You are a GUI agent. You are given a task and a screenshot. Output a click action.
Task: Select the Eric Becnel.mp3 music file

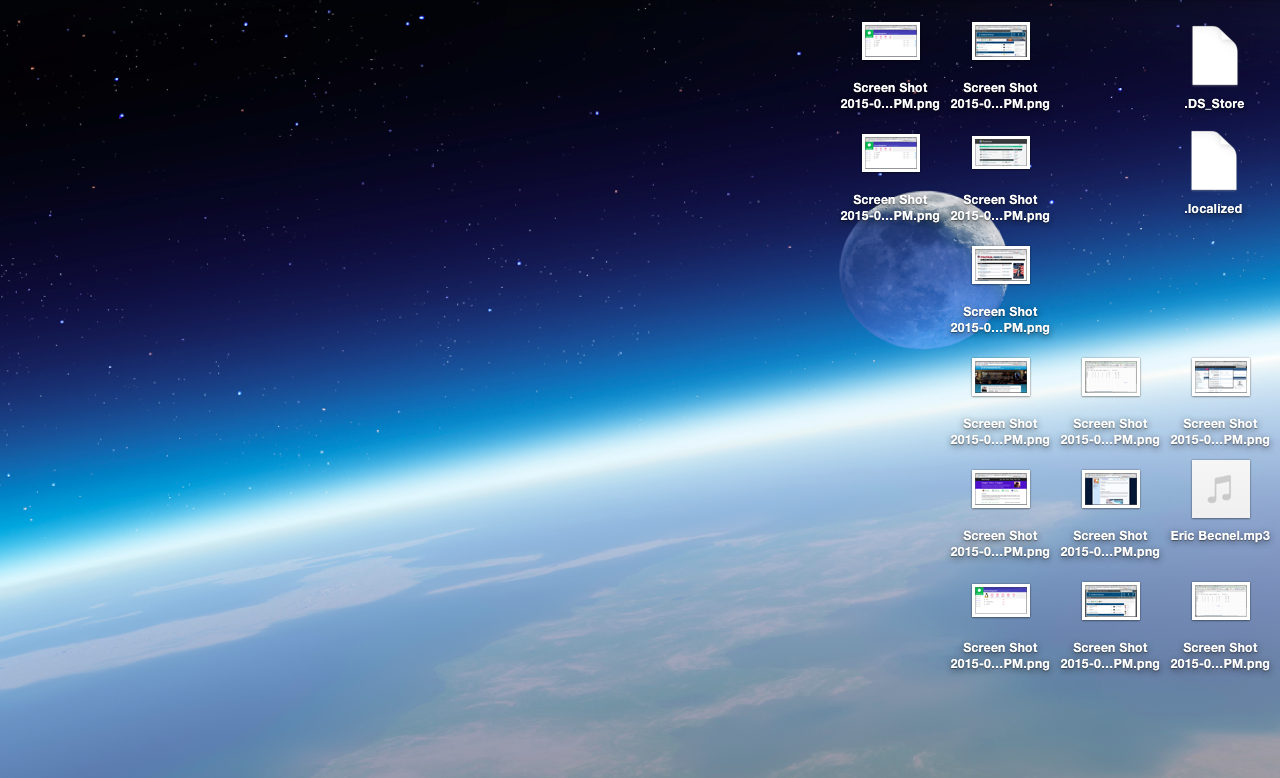1220,489
